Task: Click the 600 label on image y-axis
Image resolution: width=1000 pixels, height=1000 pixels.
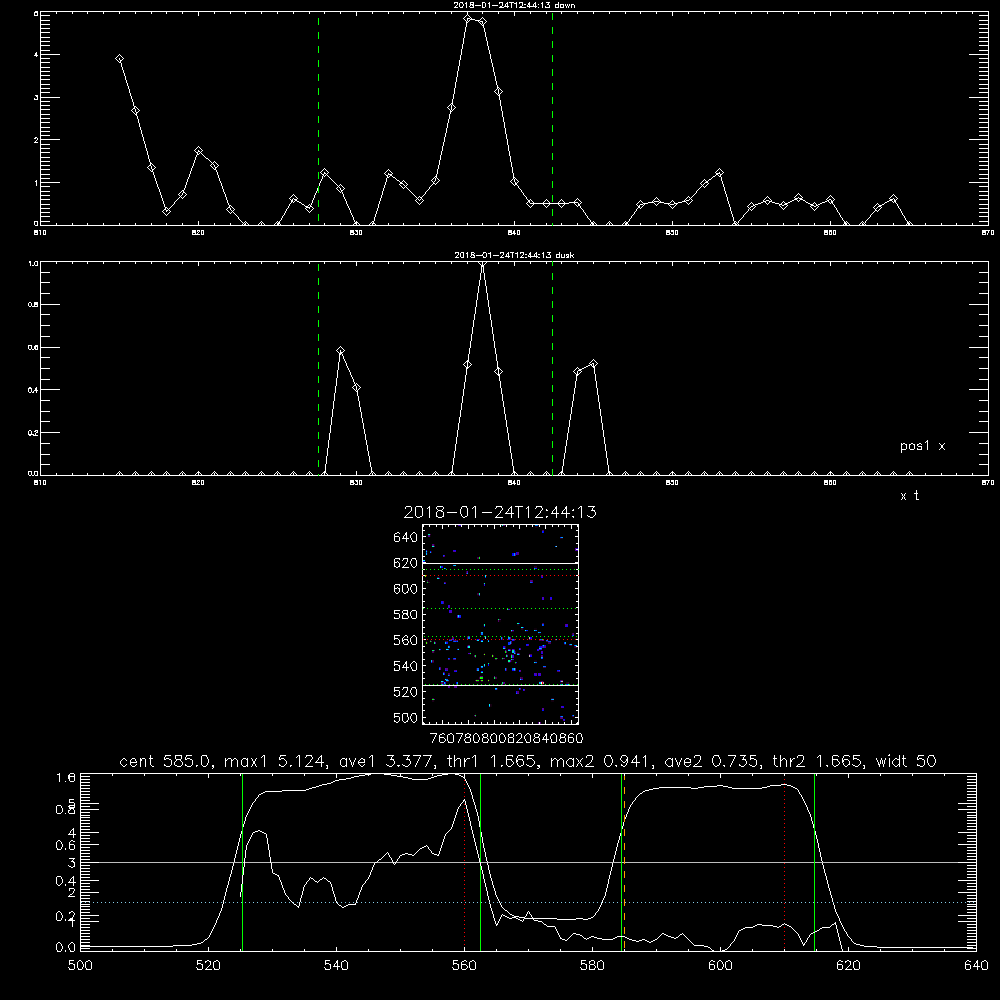Action: (406, 589)
